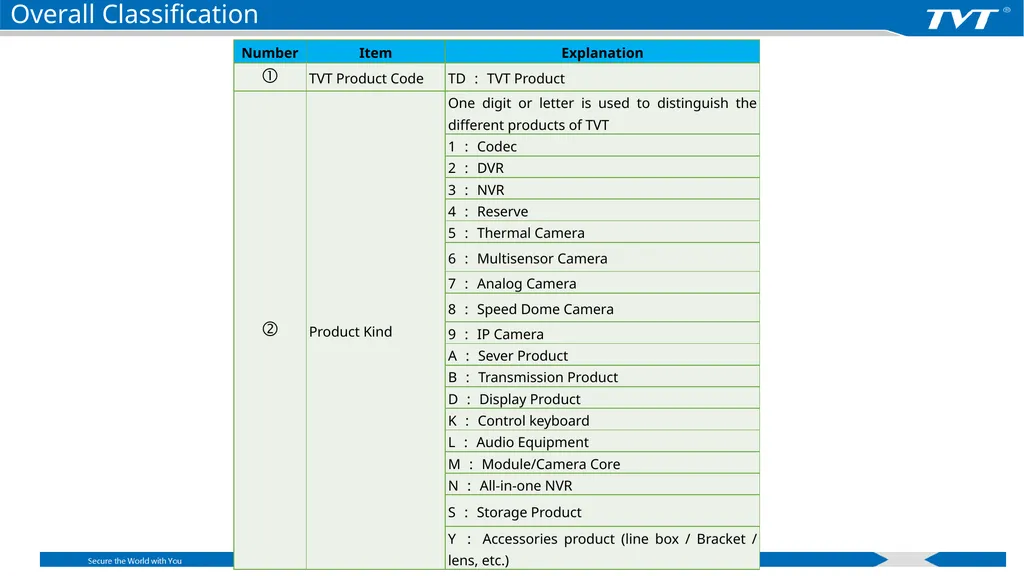Select the '7 : Analog Camera' row

(x=602, y=283)
